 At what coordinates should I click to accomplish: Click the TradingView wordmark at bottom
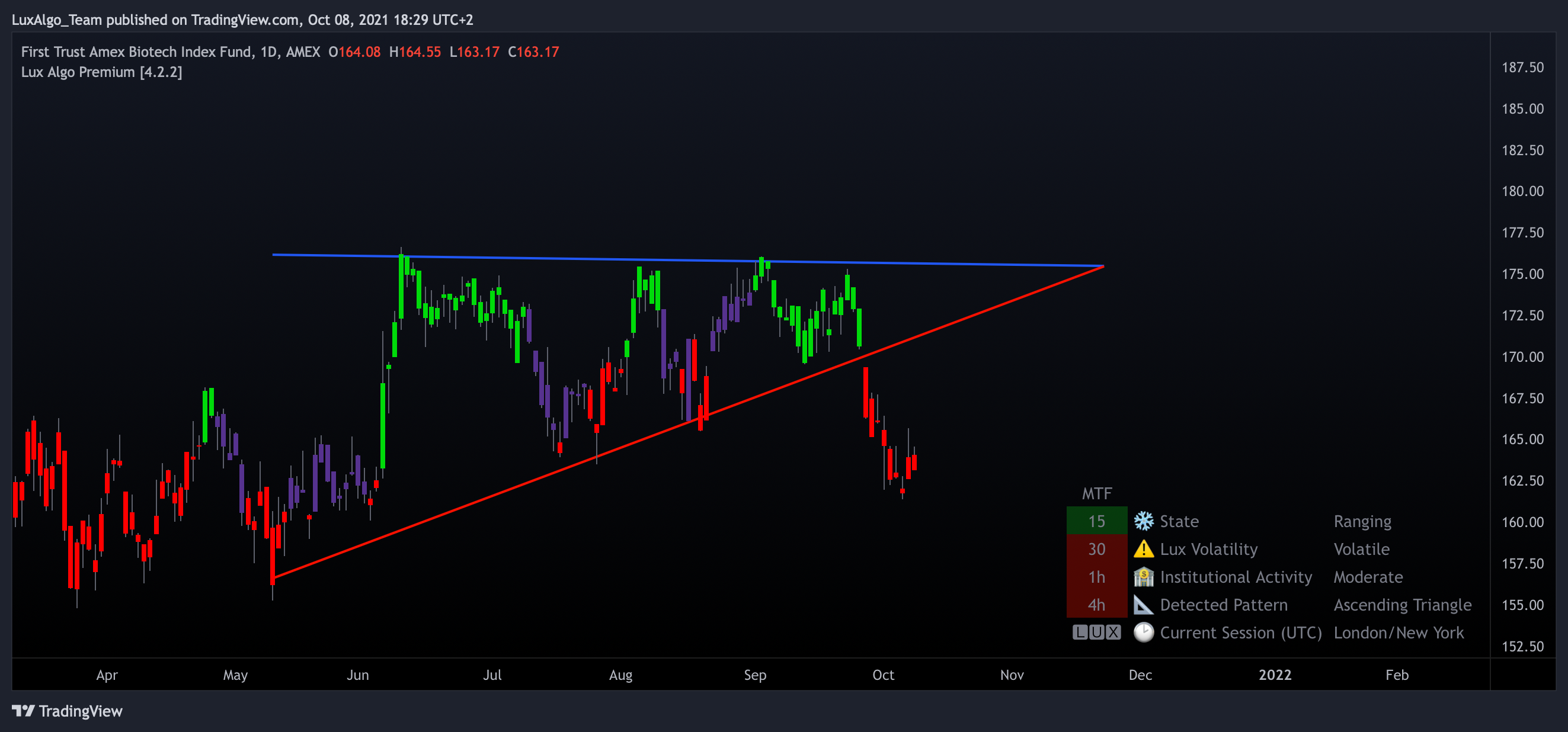[x=81, y=711]
